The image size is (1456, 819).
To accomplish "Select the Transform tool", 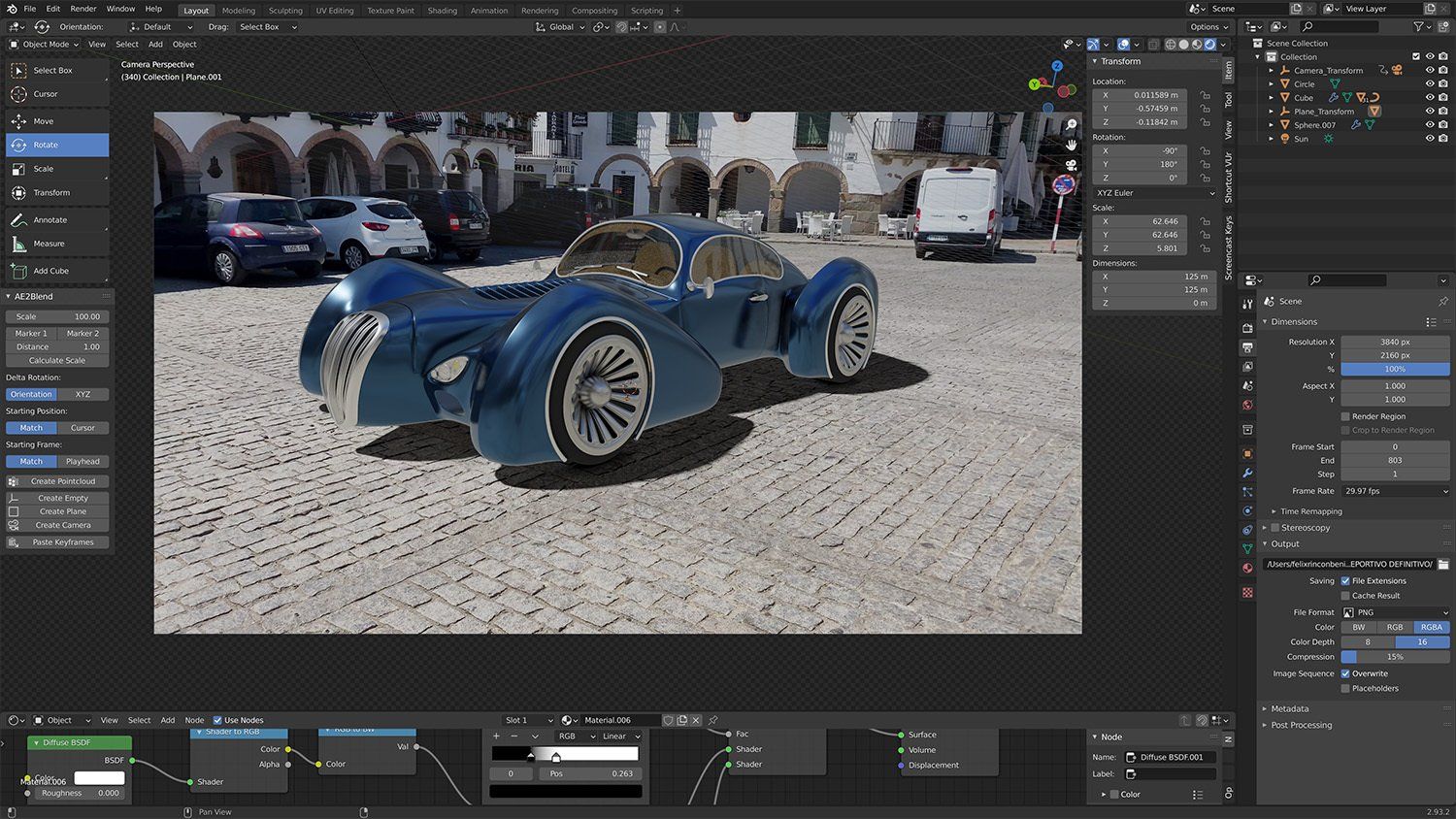I will [x=51, y=193].
